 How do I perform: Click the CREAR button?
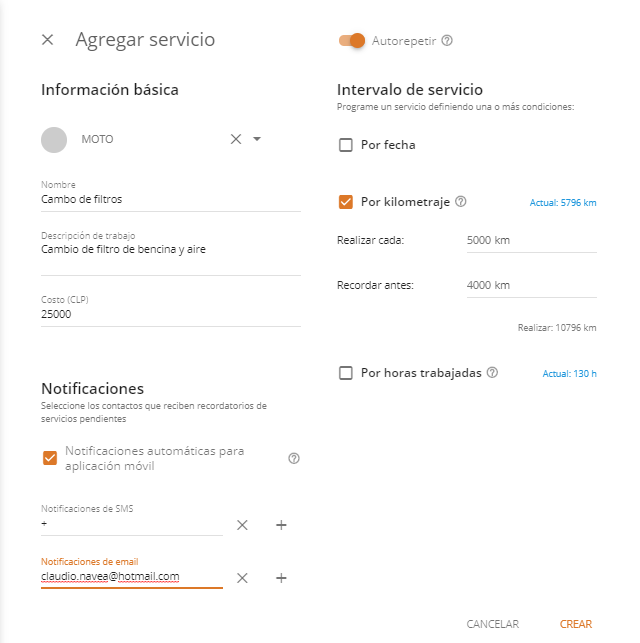tap(576, 624)
